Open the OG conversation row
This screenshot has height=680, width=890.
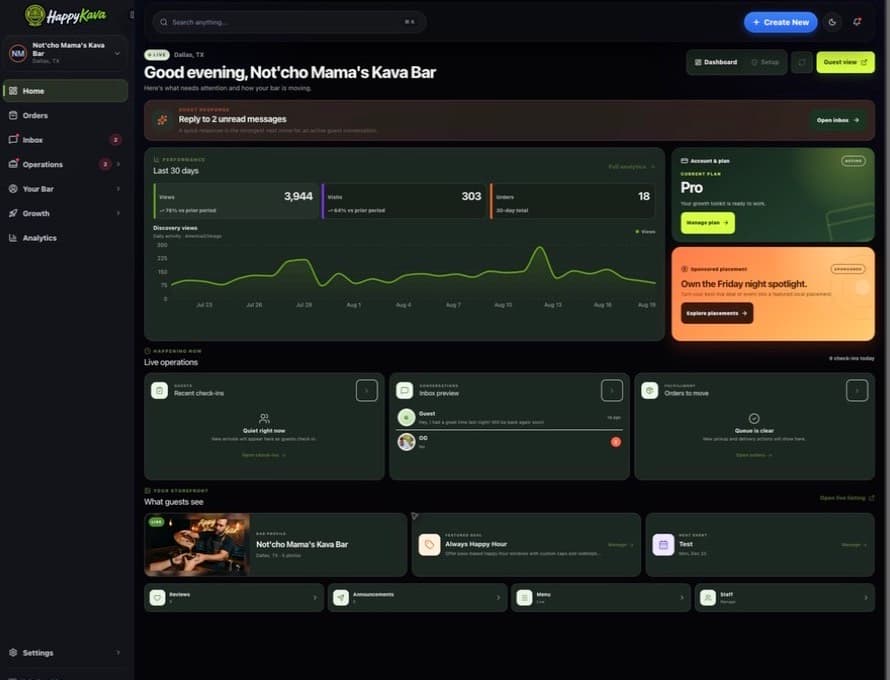point(509,442)
